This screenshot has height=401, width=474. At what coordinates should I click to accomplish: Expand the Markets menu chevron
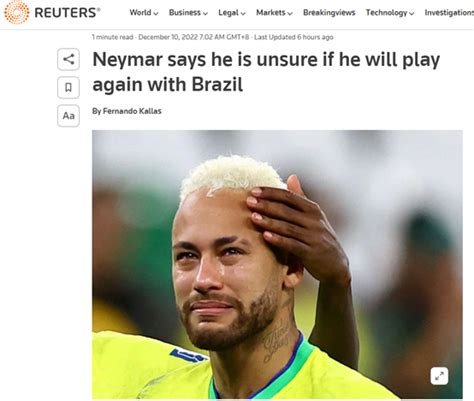pos(290,13)
